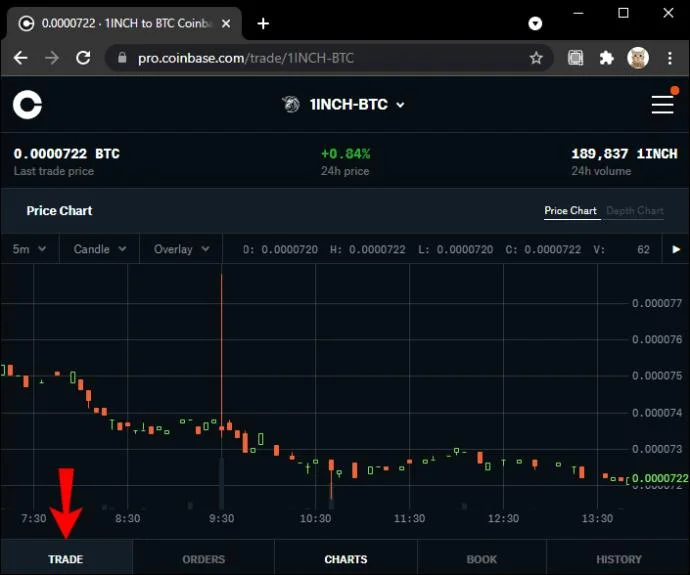Image resolution: width=690 pixels, height=575 pixels.
Task: Bookmark this page with the star icon
Action: point(536,58)
